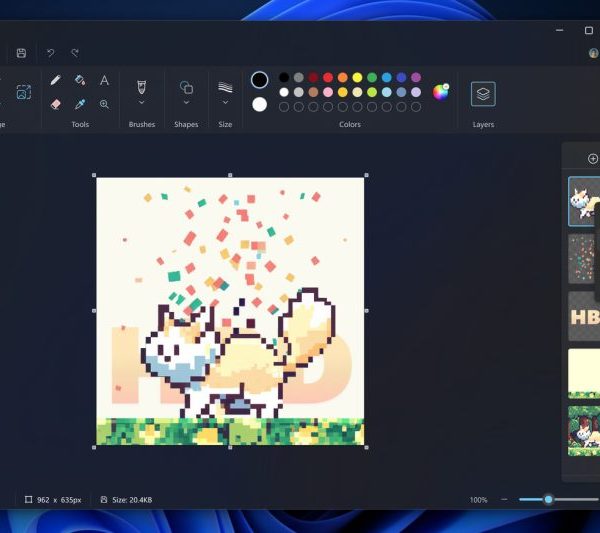Click the line Size icon

click(x=225, y=87)
